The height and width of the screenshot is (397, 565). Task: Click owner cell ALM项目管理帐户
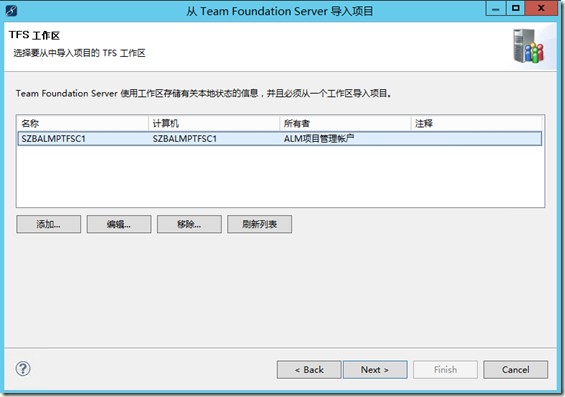(x=319, y=139)
